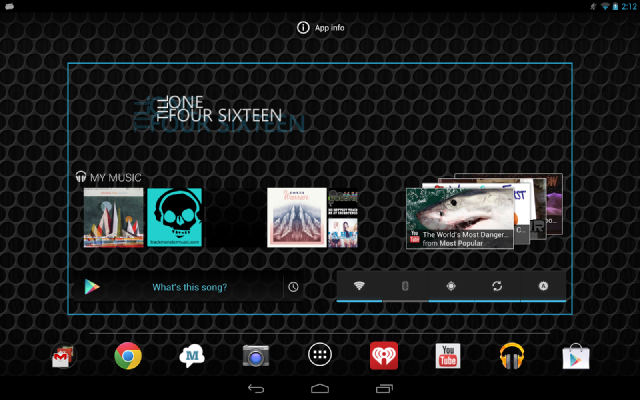Viewport: 640px width, 400px height.
Task: Launch the Chrome browser
Action: (127, 356)
